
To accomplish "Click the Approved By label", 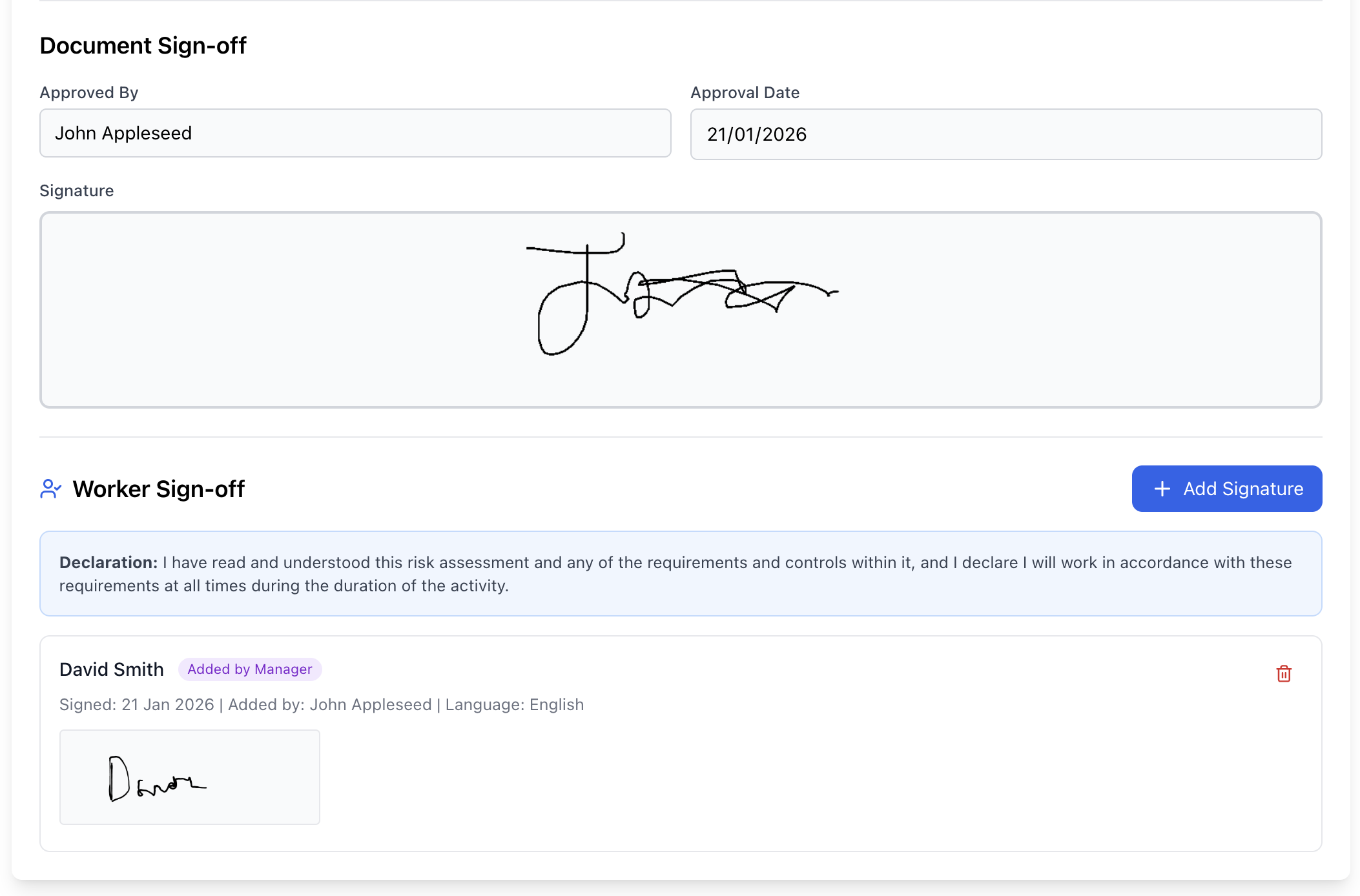I will 88,92.
